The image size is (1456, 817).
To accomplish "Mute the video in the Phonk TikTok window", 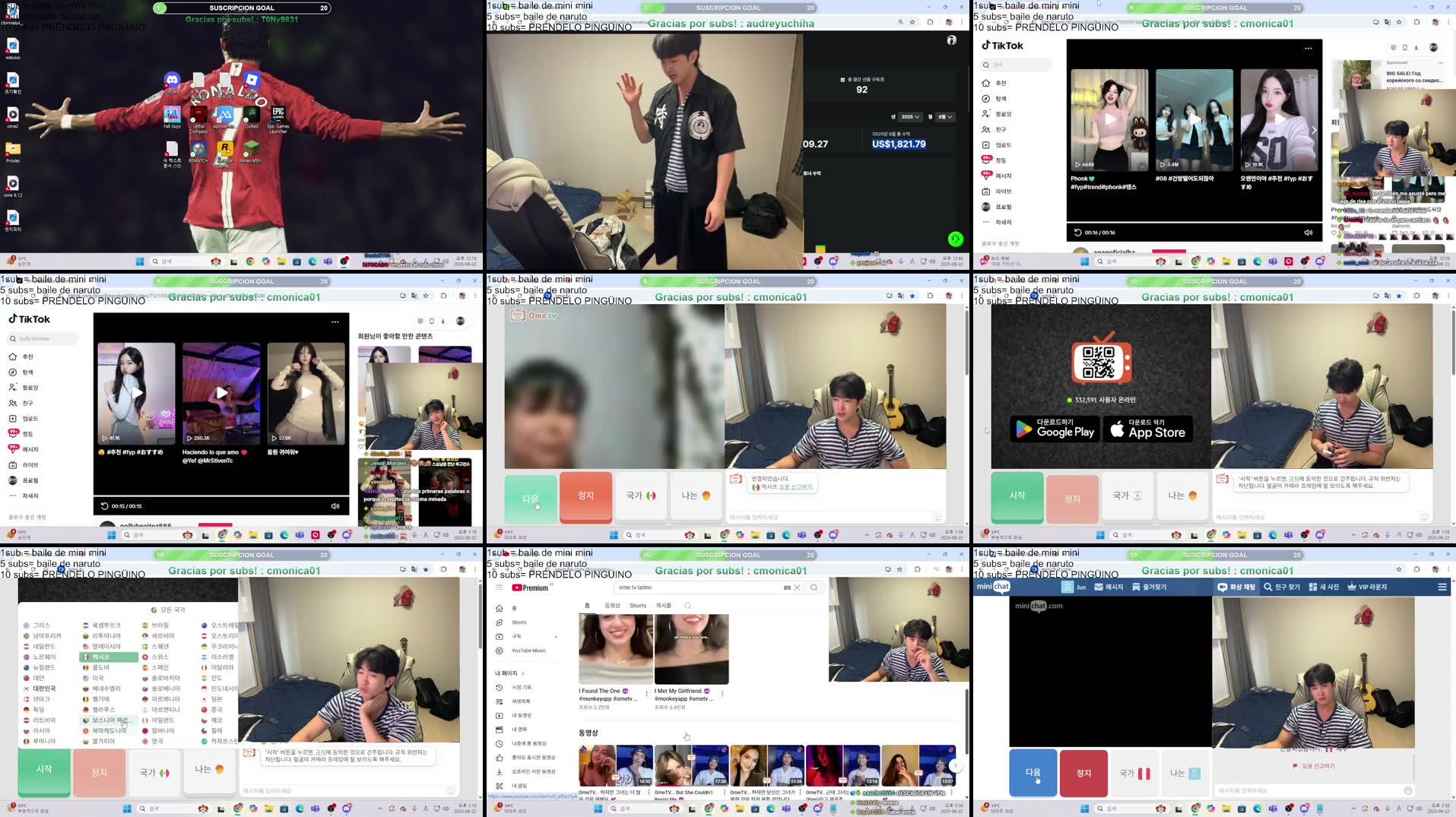I will [x=1308, y=233].
